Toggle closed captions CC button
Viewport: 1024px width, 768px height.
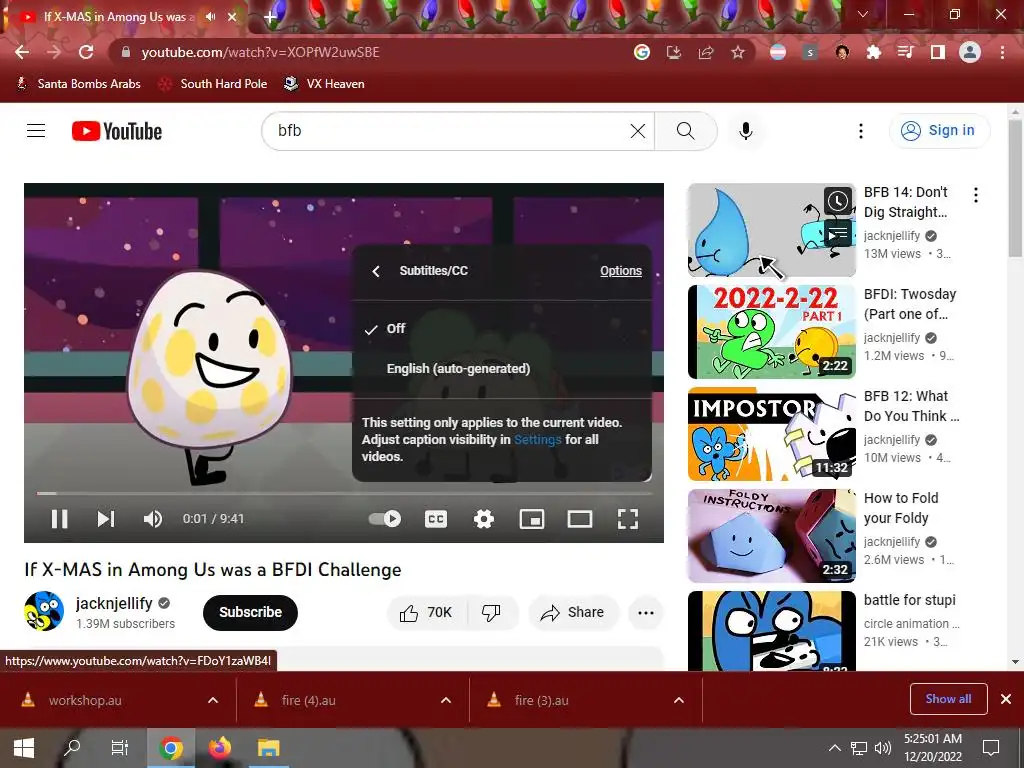coord(436,519)
